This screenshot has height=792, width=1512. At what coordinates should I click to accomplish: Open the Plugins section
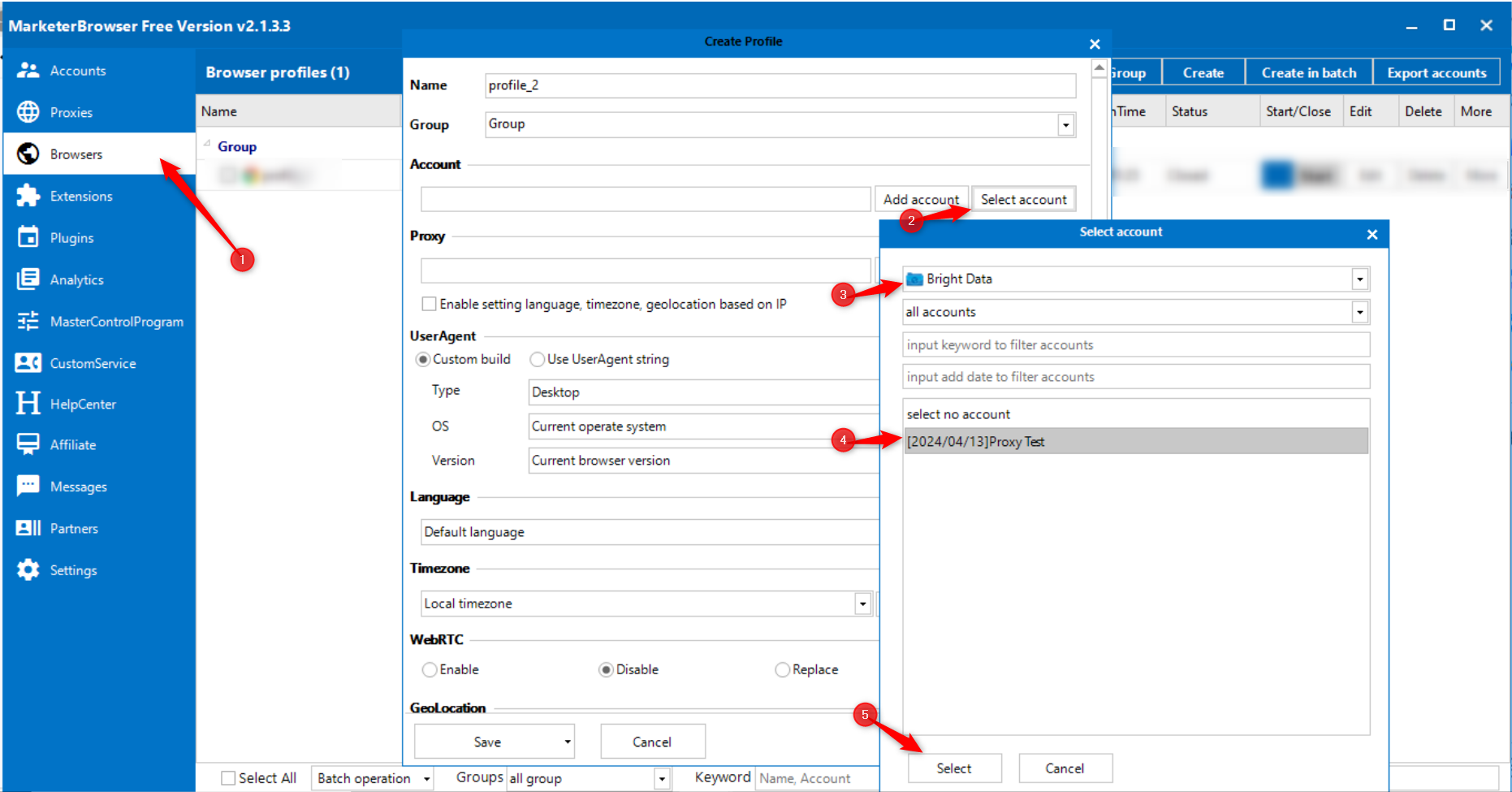click(71, 237)
